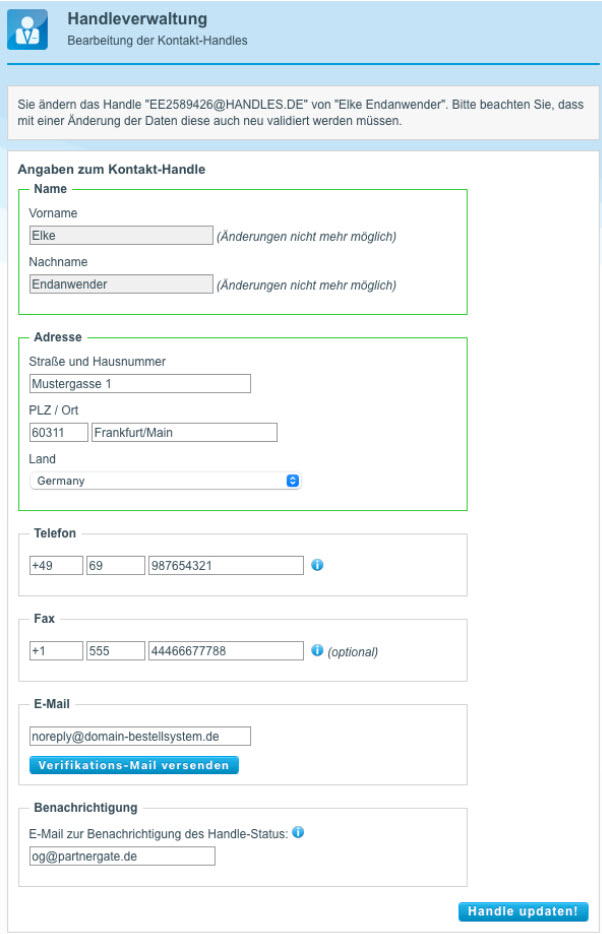Select the Telefon area code field
Screen dimensions: 602x934
pos(115,566)
